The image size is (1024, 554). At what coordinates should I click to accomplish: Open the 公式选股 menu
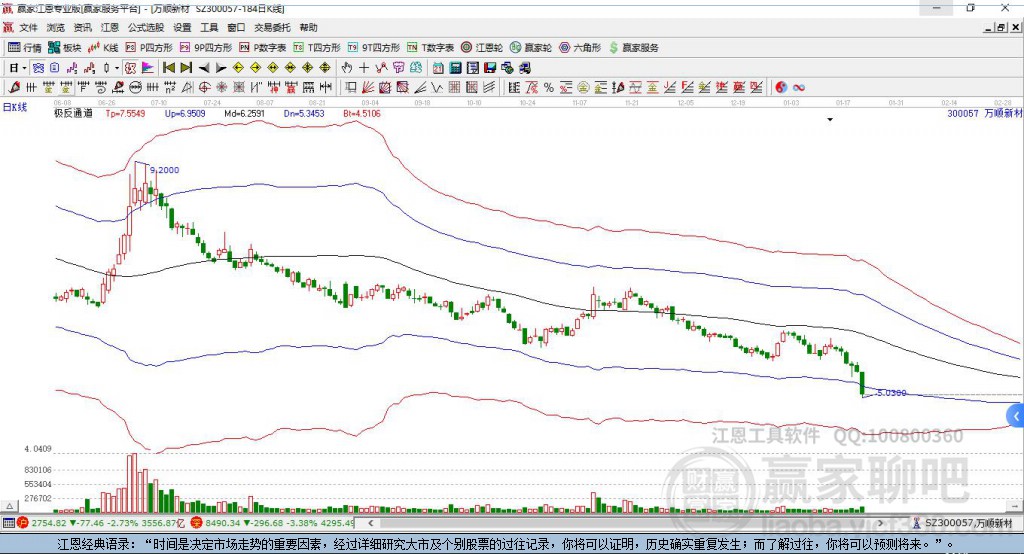pyautogui.click(x=146, y=27)
